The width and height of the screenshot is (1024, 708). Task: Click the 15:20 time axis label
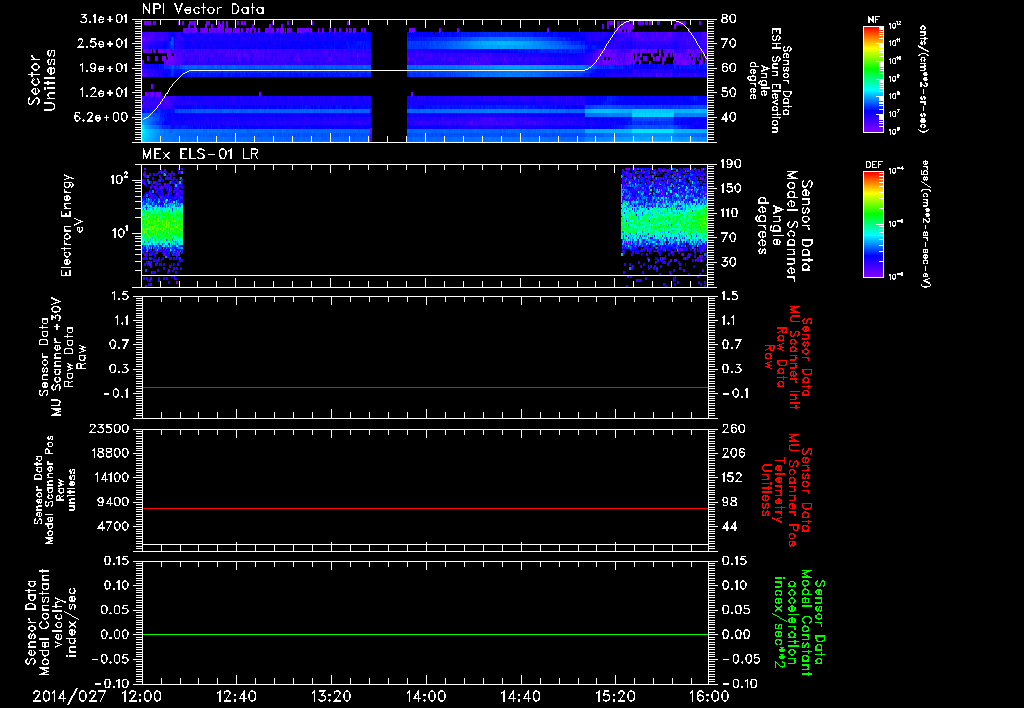coord(615,696)
